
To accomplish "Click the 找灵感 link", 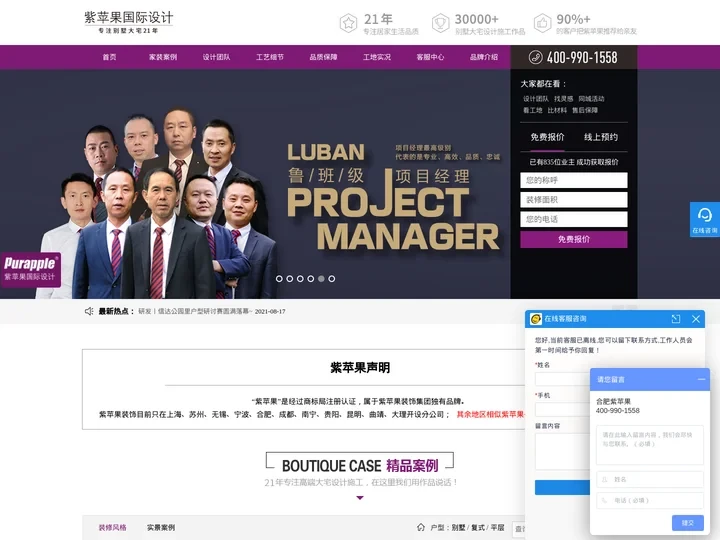I will pyautogui.click(x=563, y=99).
